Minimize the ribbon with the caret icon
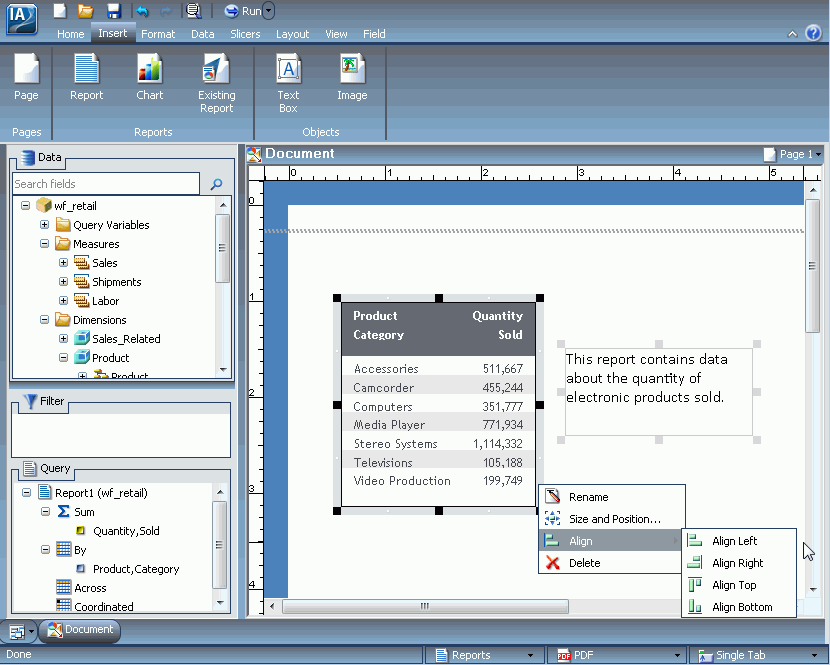830x665 pixels. click(x=792, y=34)
